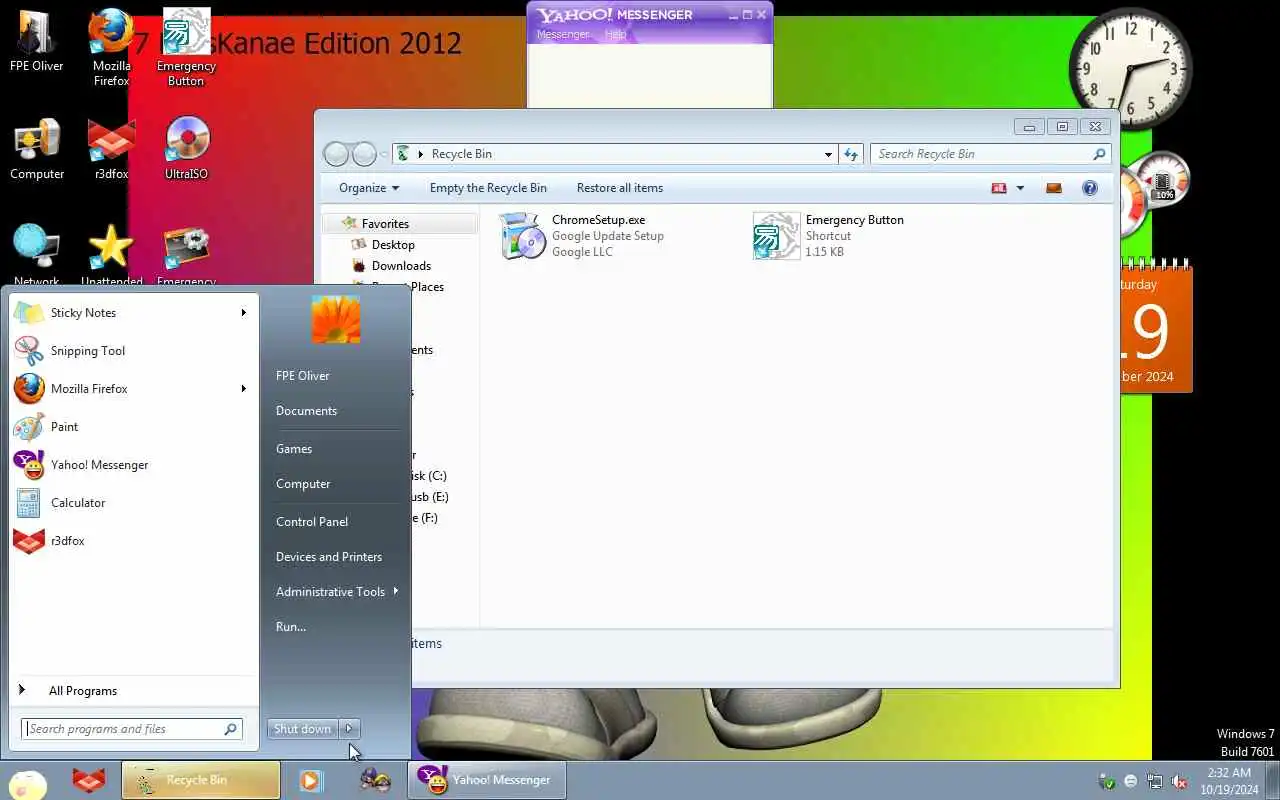The image size is (1280, 800).
Task: Select the Network desktop icon
Action: coord(37,256)
